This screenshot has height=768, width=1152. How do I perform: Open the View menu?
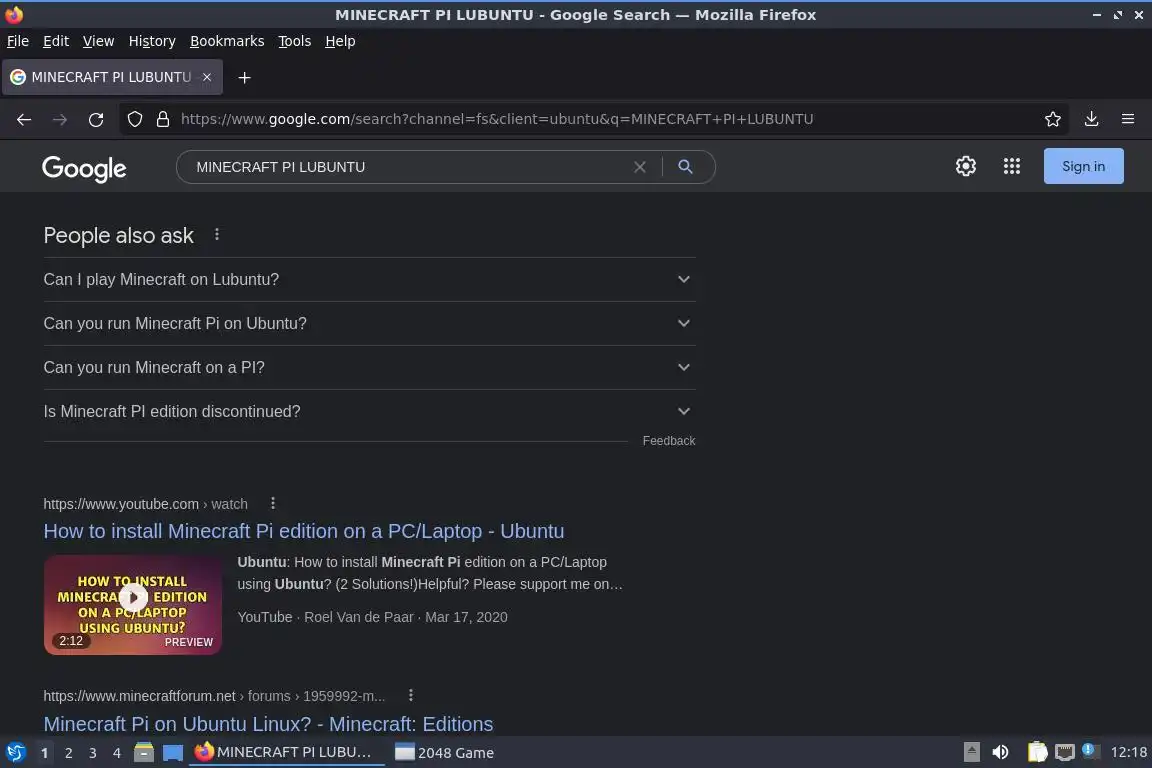[x=98, y=41]
